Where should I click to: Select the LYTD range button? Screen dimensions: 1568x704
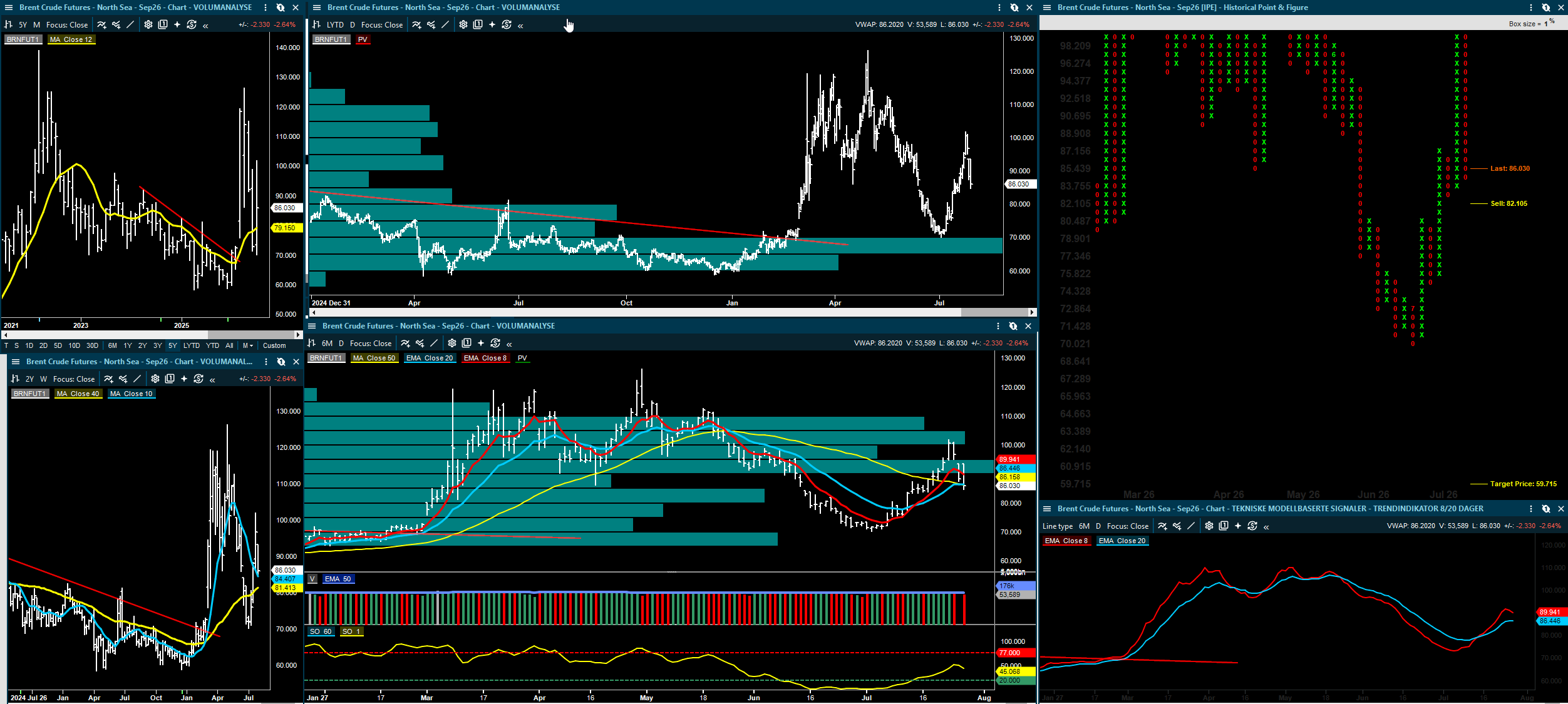tap(192, 346)
